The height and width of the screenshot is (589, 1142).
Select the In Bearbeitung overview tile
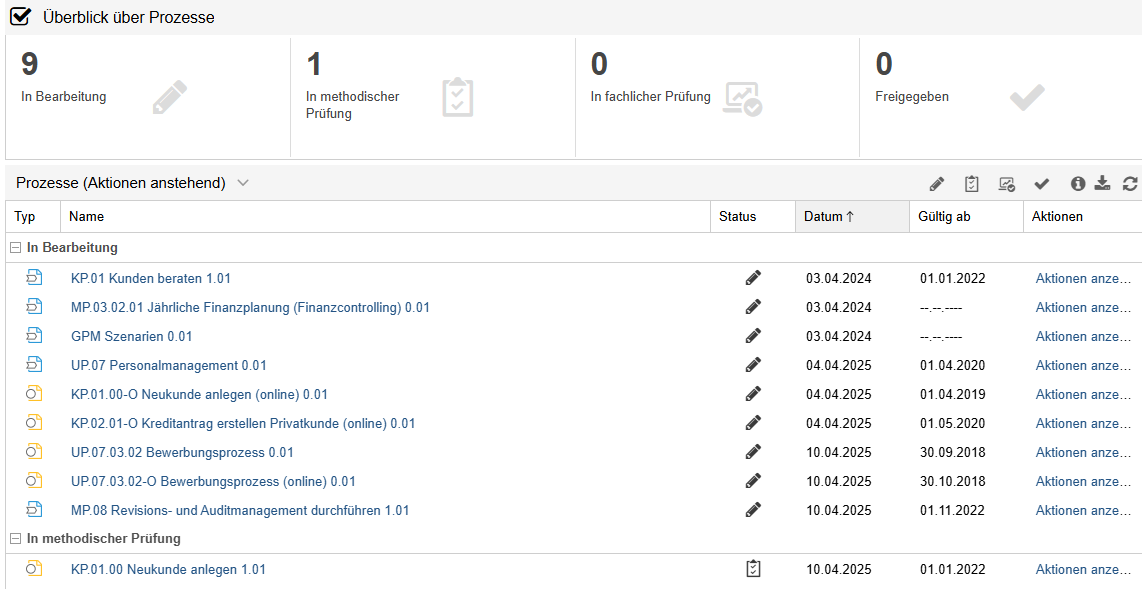[x=147, y=97]
